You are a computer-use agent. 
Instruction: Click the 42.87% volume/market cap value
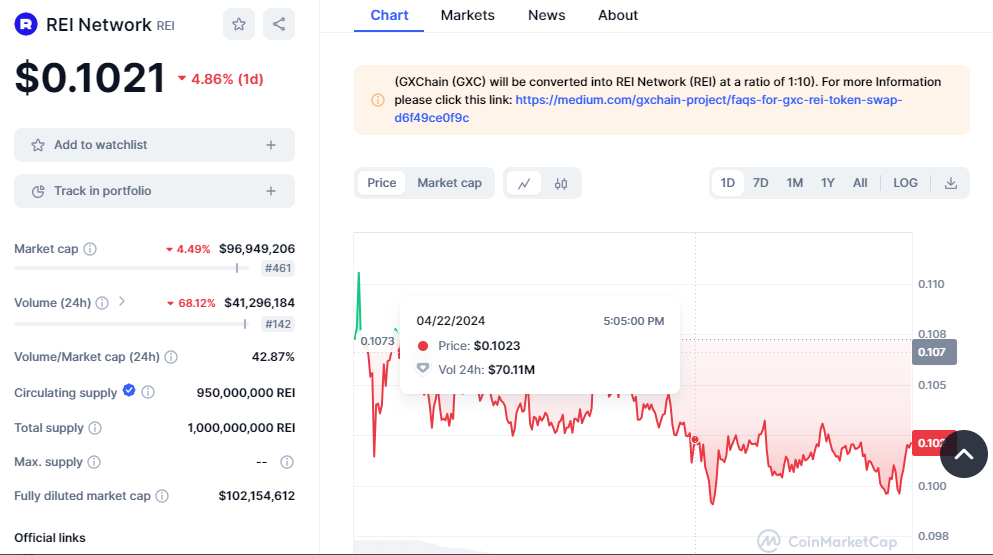coord(273,357)
